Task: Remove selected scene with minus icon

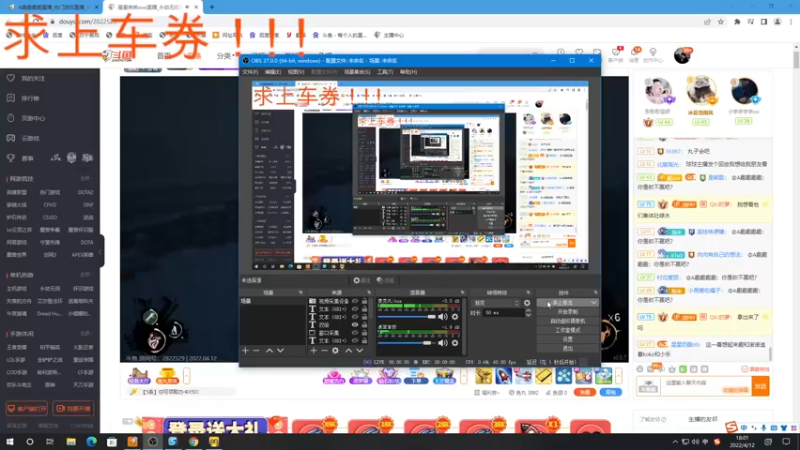Action: (x=256, y=351)
